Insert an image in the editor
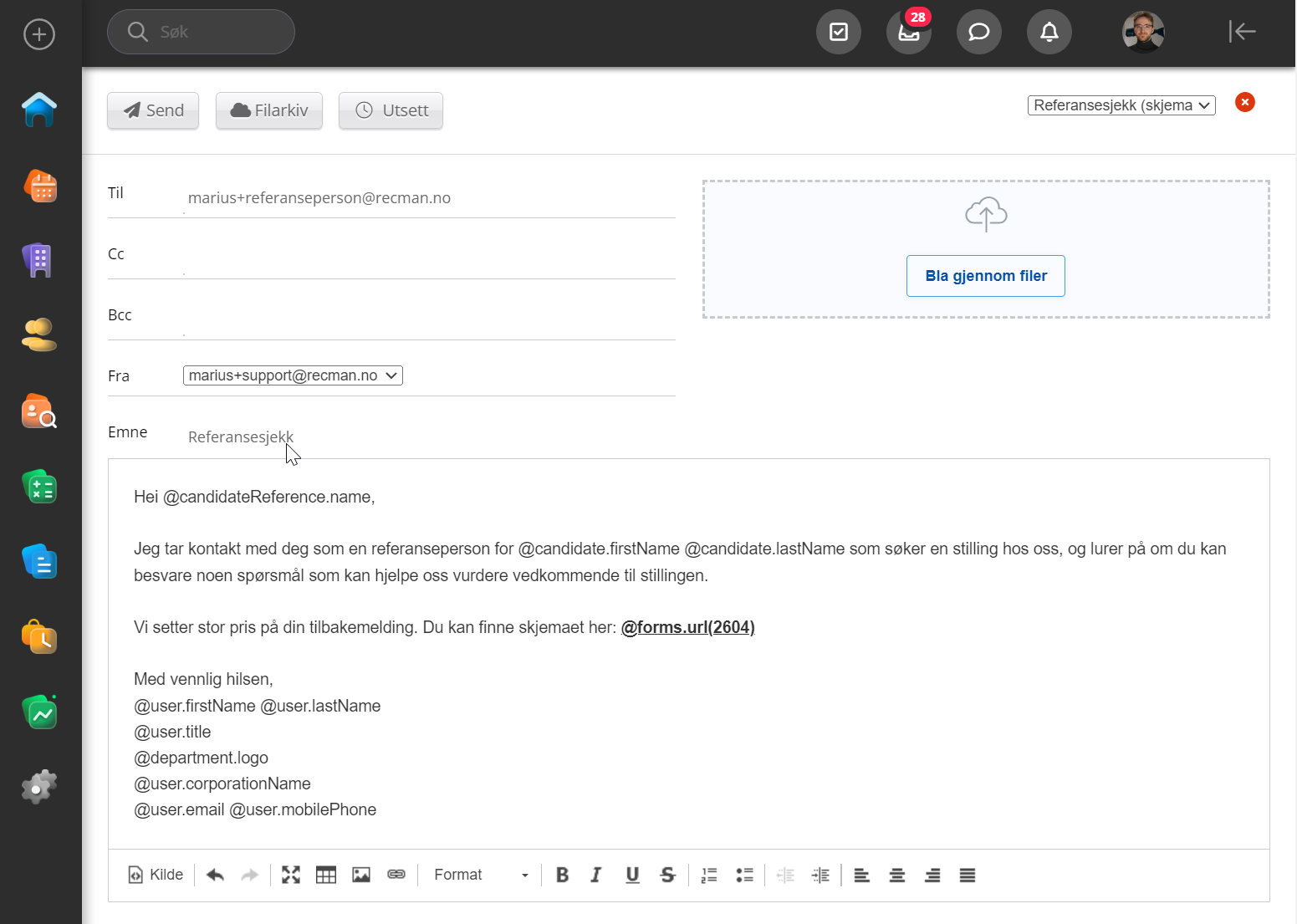 (x=361, y=875)
